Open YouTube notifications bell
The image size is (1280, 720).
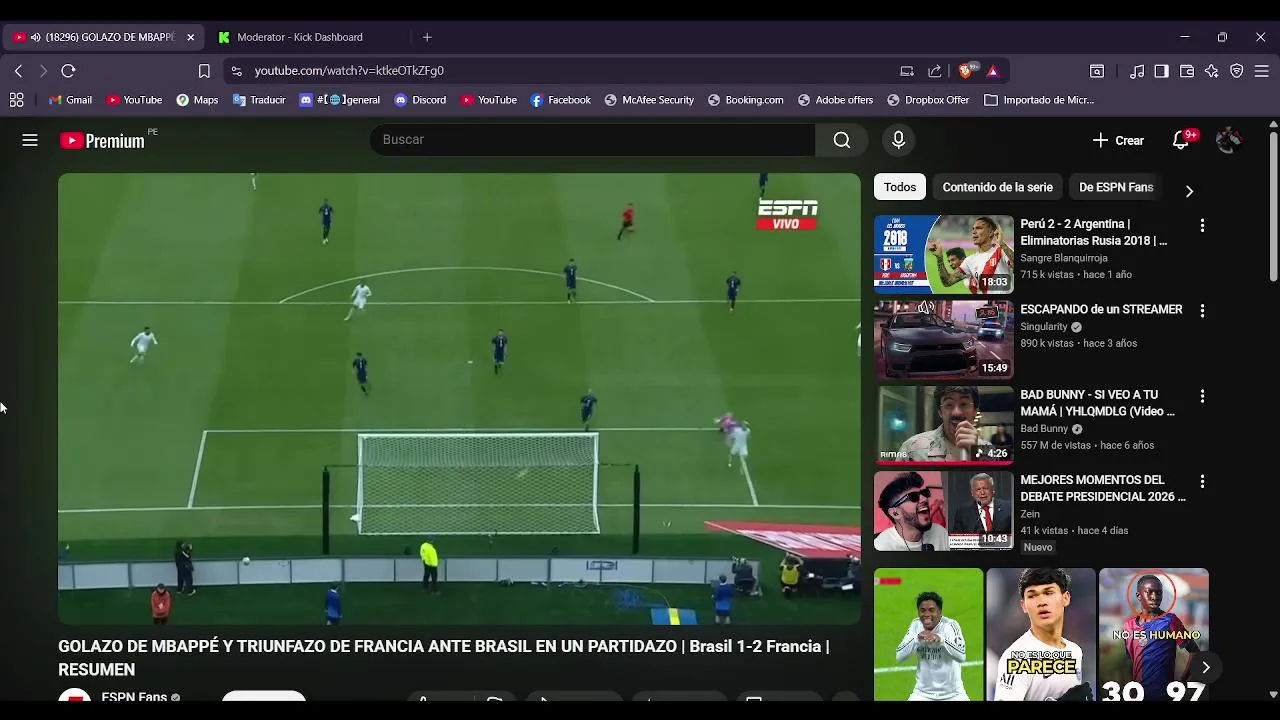[1181, 140]
